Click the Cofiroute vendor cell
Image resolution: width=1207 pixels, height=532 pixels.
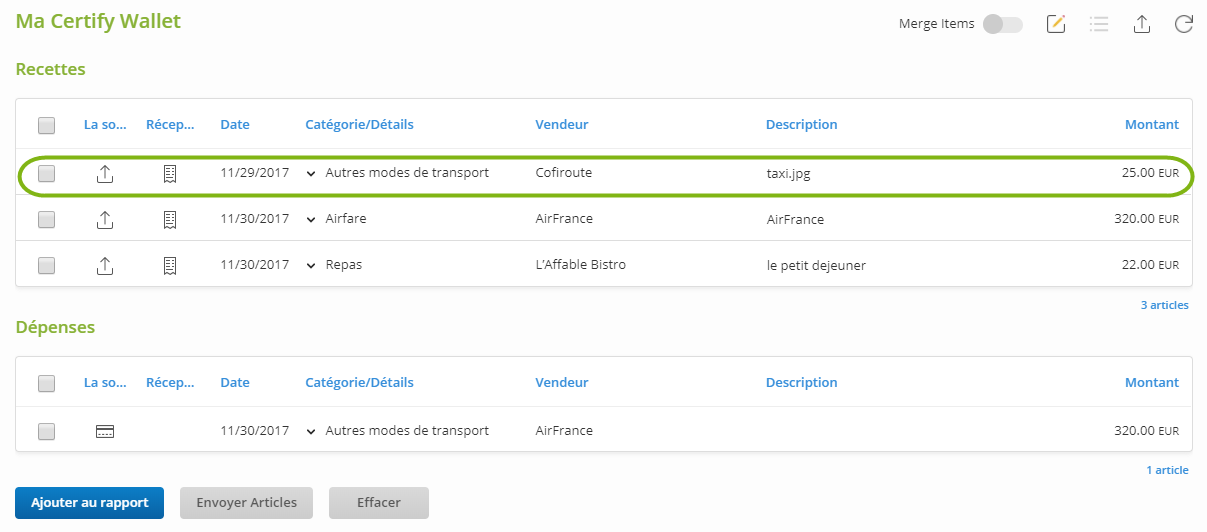coord(564,173)
